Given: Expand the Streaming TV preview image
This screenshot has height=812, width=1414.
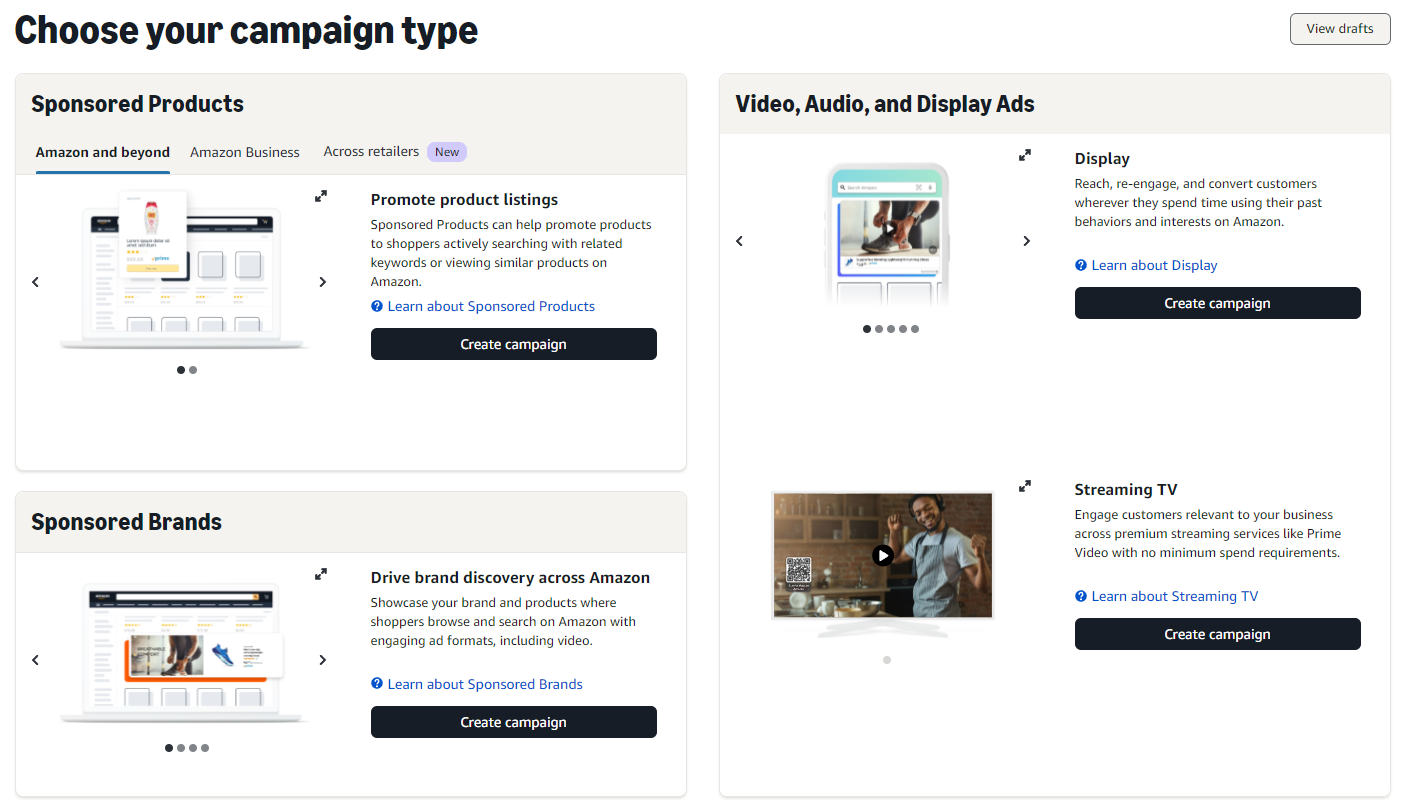Looking at the screenshot, I should click(1025, 487).
